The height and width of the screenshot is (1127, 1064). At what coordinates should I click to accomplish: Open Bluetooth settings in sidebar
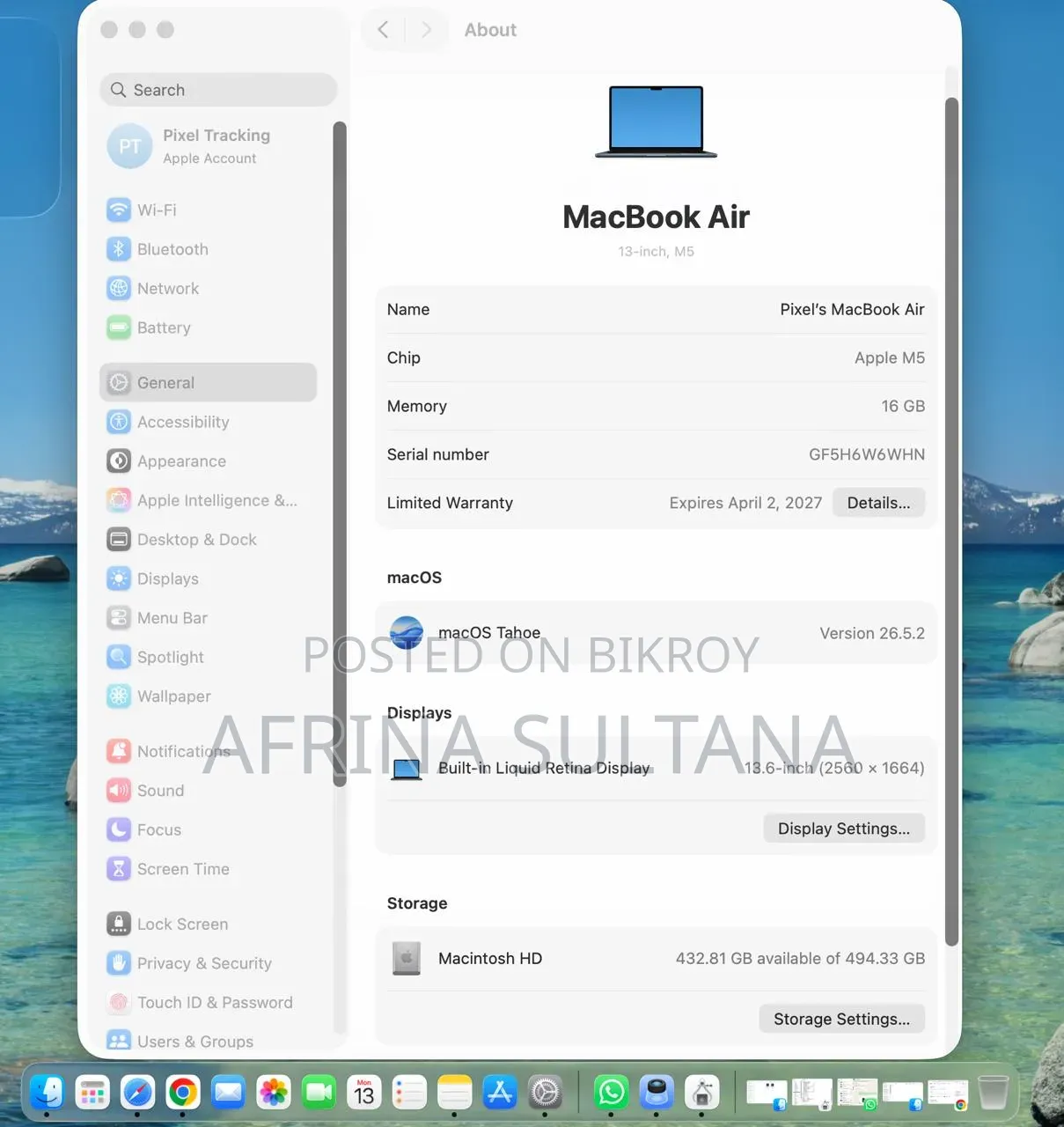(x=208, y=249)
